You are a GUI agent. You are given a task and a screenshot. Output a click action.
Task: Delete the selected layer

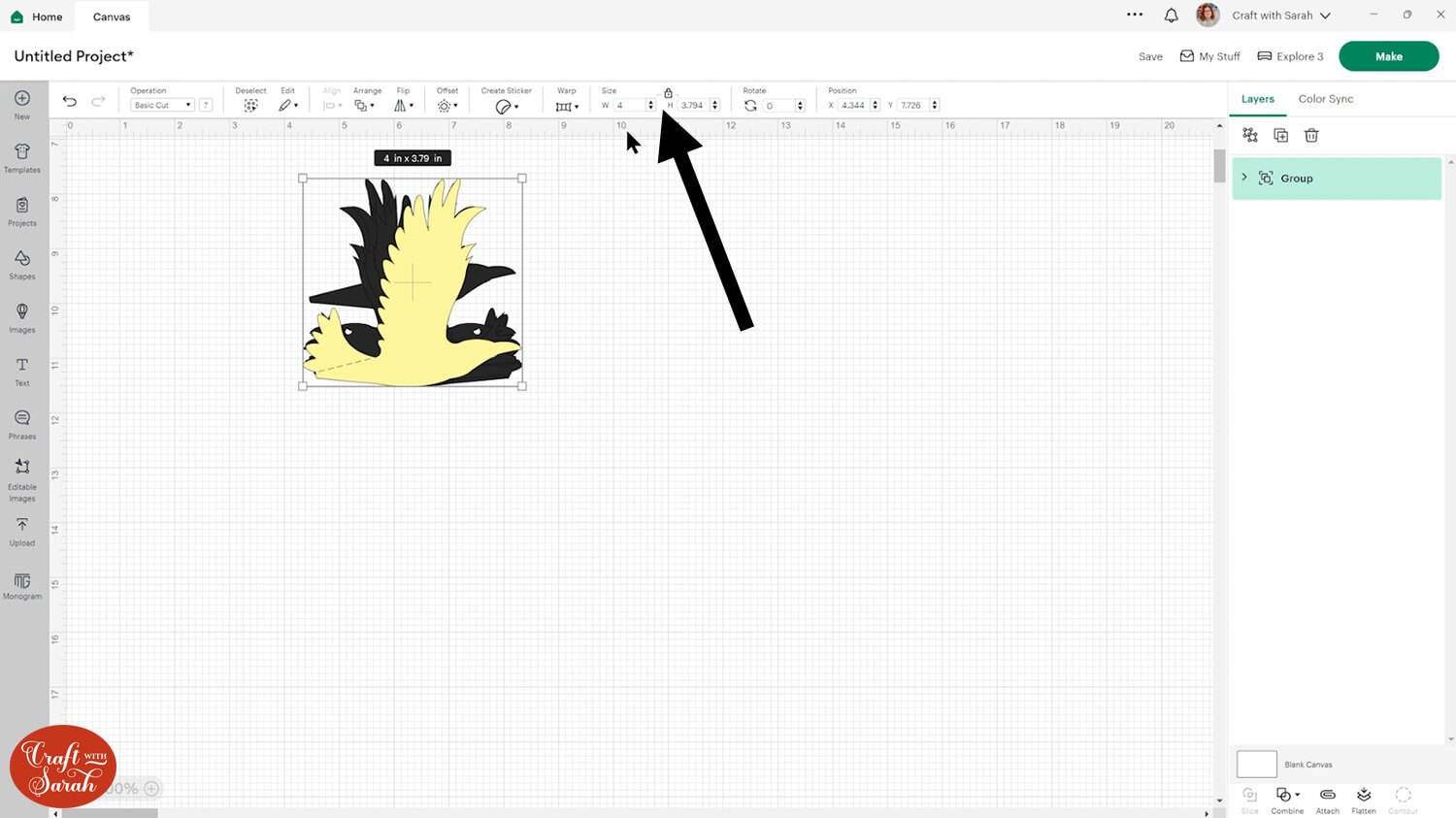point(1311,135)
